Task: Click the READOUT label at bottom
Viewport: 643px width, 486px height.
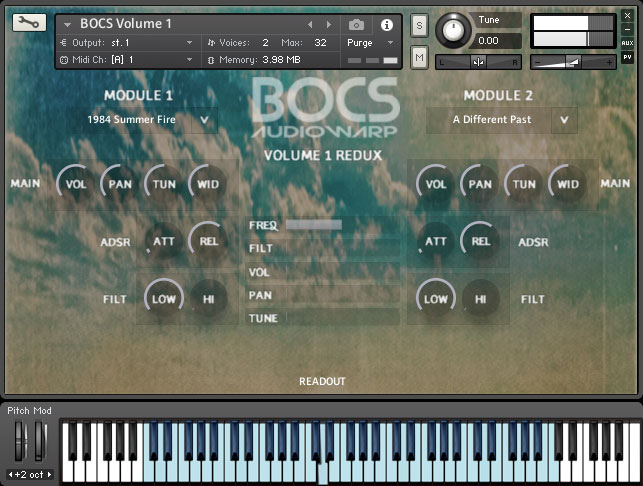Action: (322, 381)
